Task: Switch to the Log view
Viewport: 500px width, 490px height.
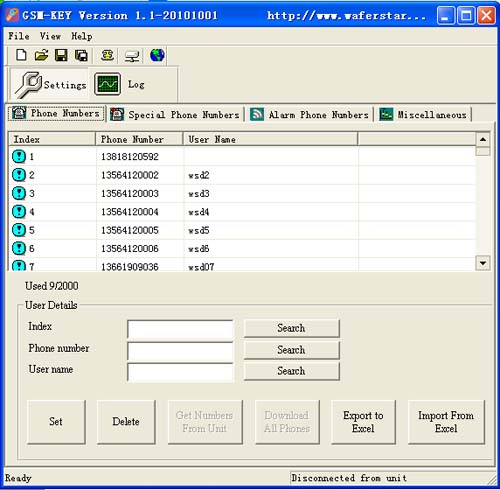Action: 120,84
